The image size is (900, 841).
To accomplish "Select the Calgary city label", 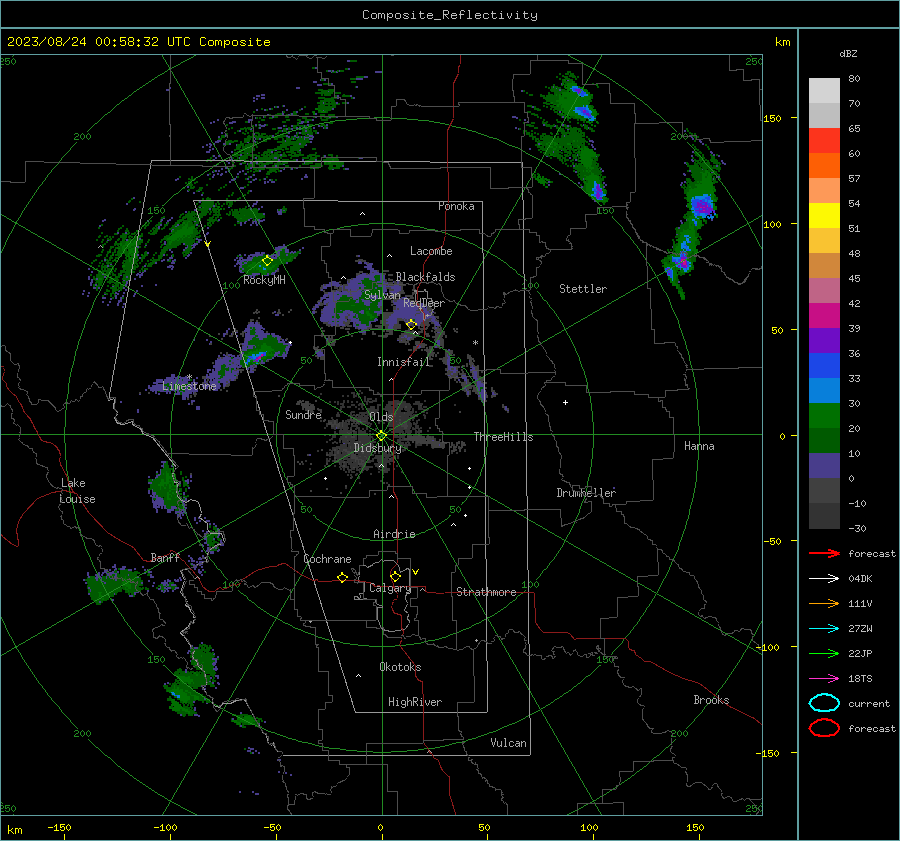I will pos(390,588).
